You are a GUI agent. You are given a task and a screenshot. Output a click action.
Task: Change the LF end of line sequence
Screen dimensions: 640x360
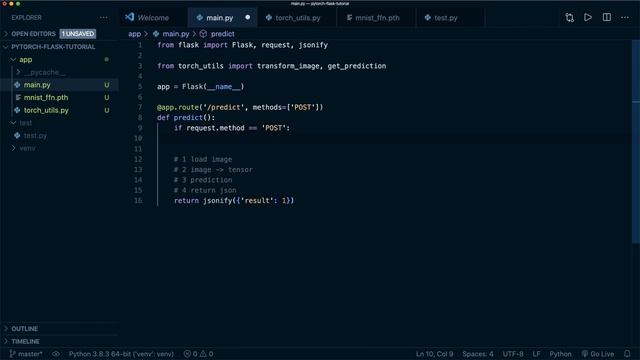point(536,354)
